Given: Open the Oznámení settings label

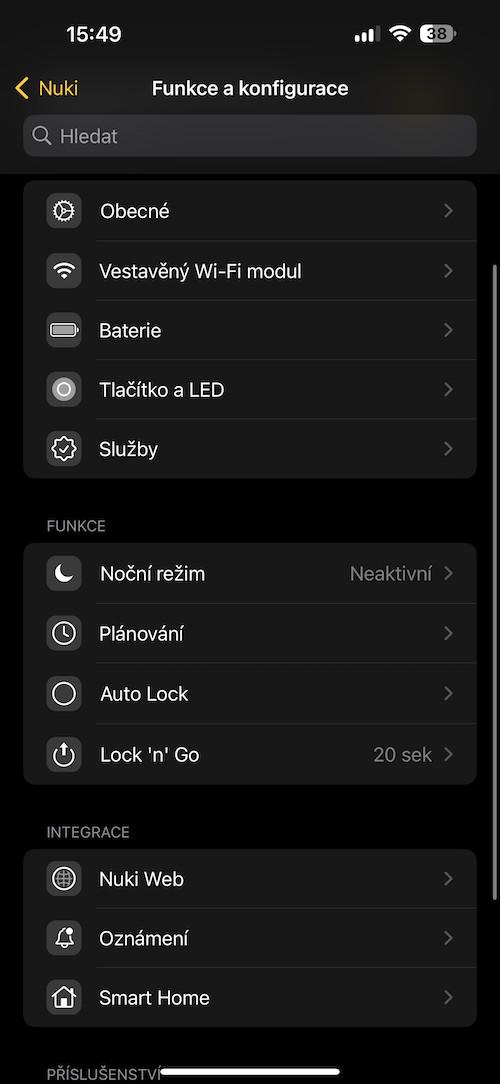Looking at the screenshot, I should point(144,939).
